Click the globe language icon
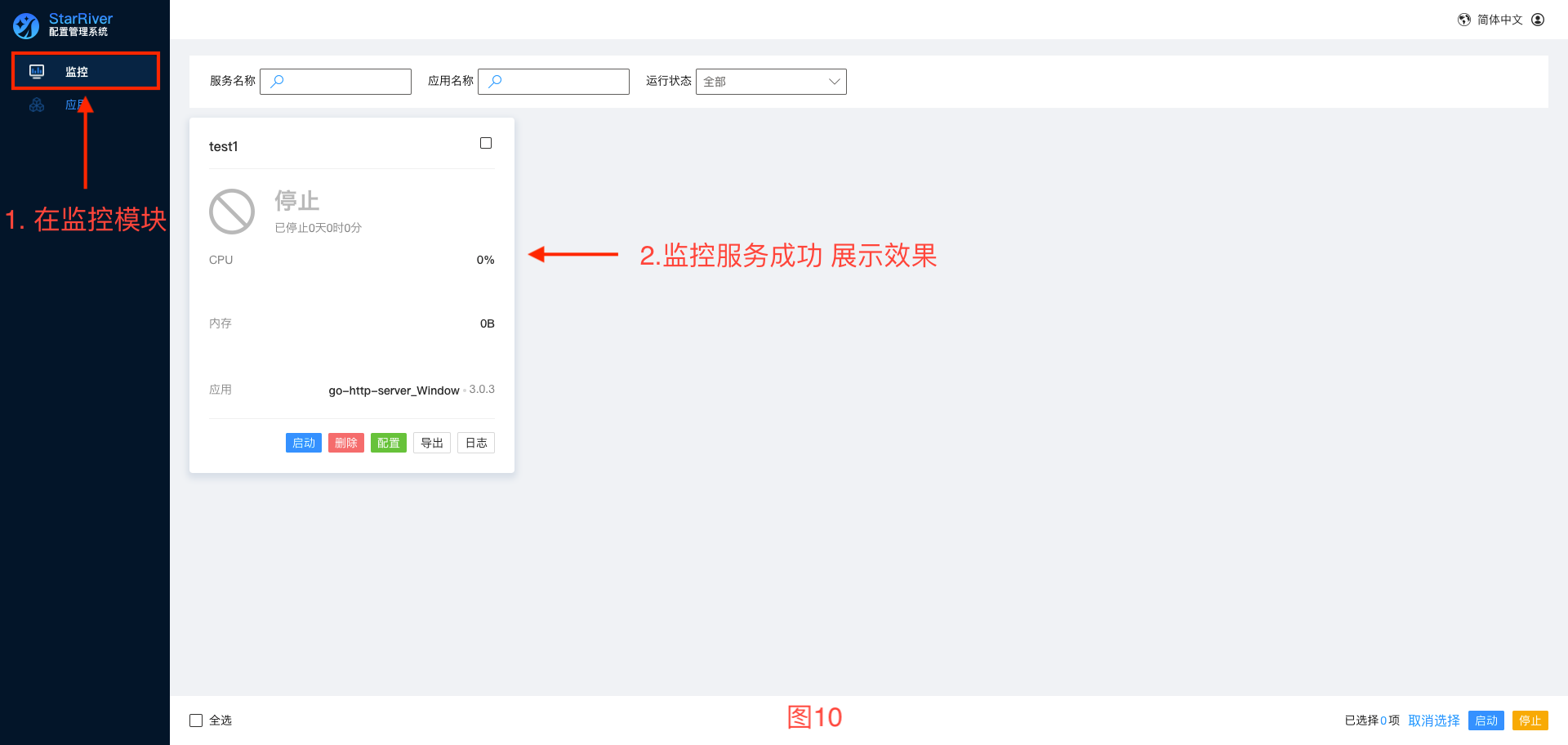Screen dimensions: 1568x745 (1464, 20)
